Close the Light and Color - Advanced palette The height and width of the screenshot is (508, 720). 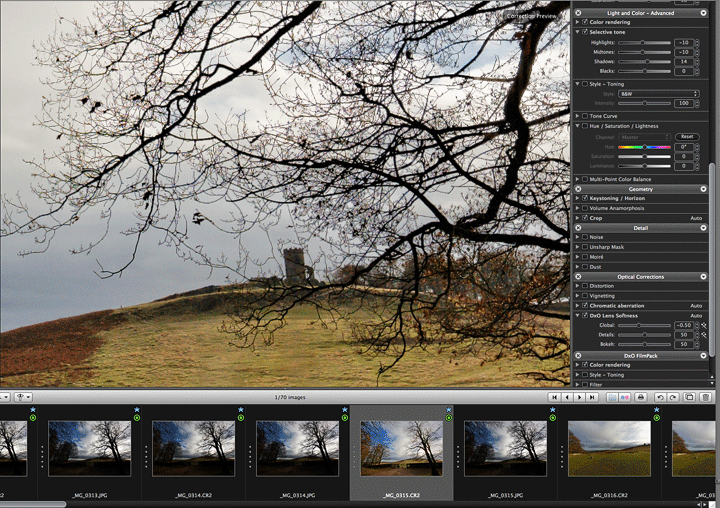578,13
